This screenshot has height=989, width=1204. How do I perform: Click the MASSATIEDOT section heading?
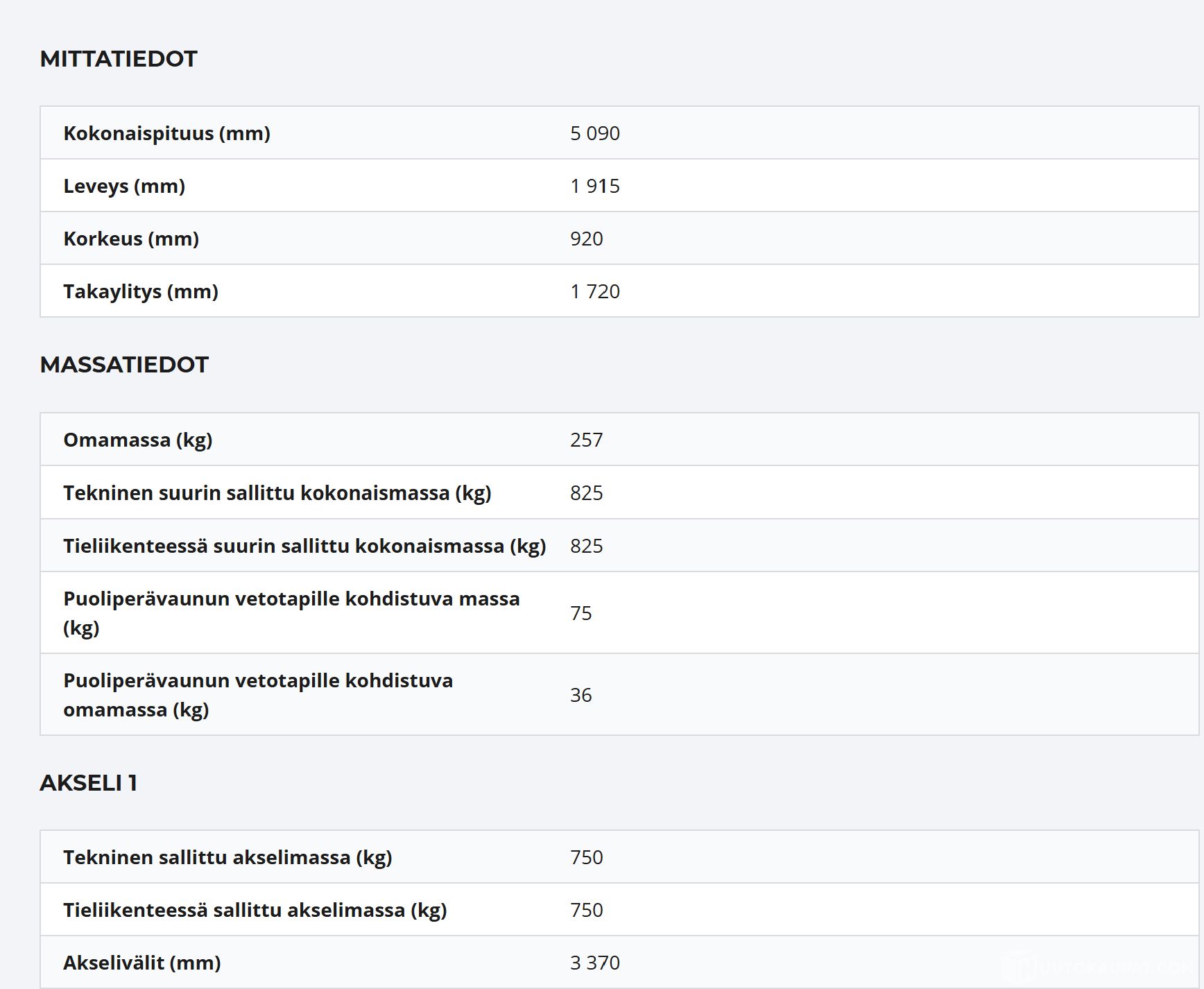(x=124, y=365)
